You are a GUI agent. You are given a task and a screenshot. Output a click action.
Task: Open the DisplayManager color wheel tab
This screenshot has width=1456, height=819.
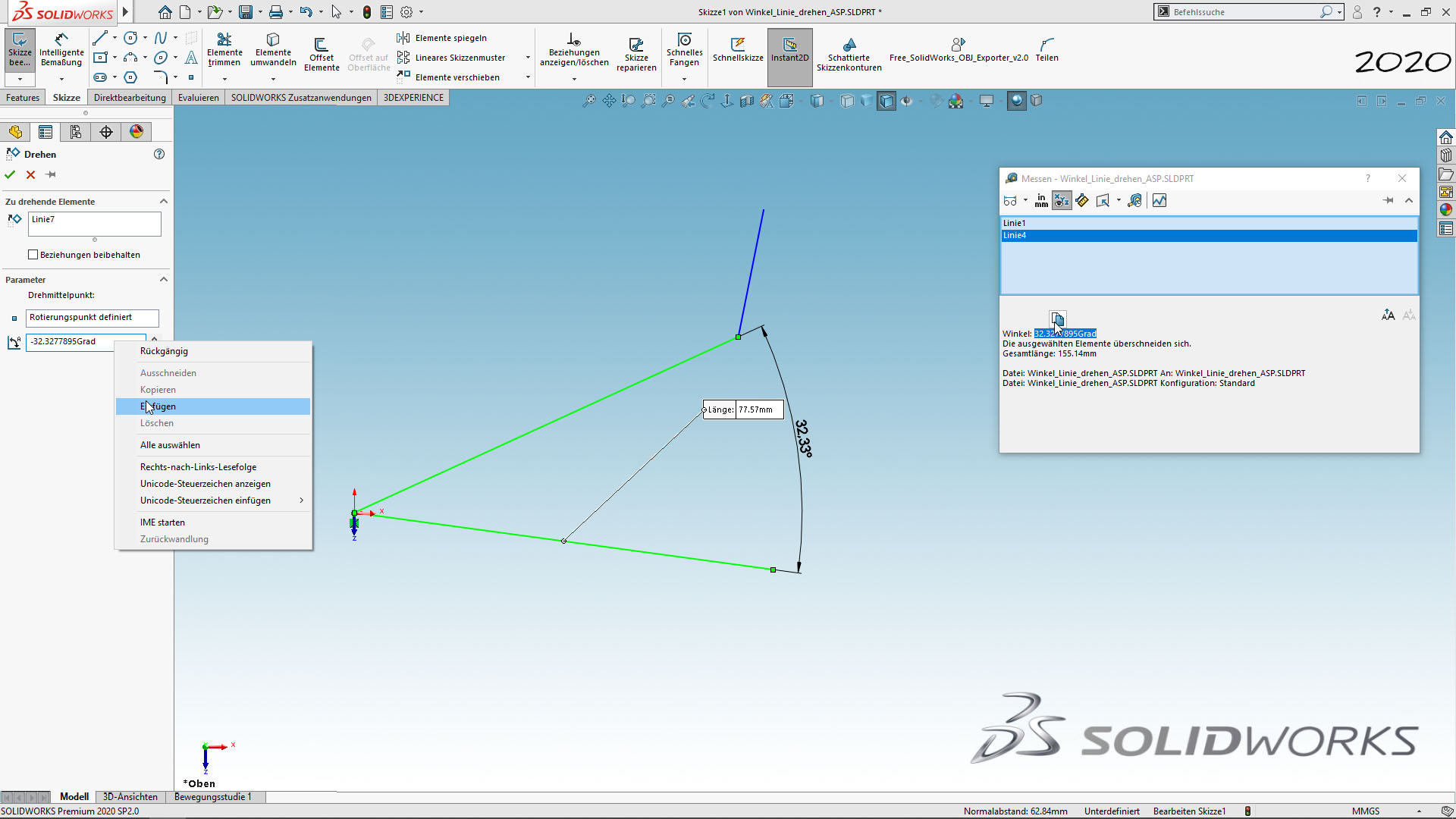(136, 132)
